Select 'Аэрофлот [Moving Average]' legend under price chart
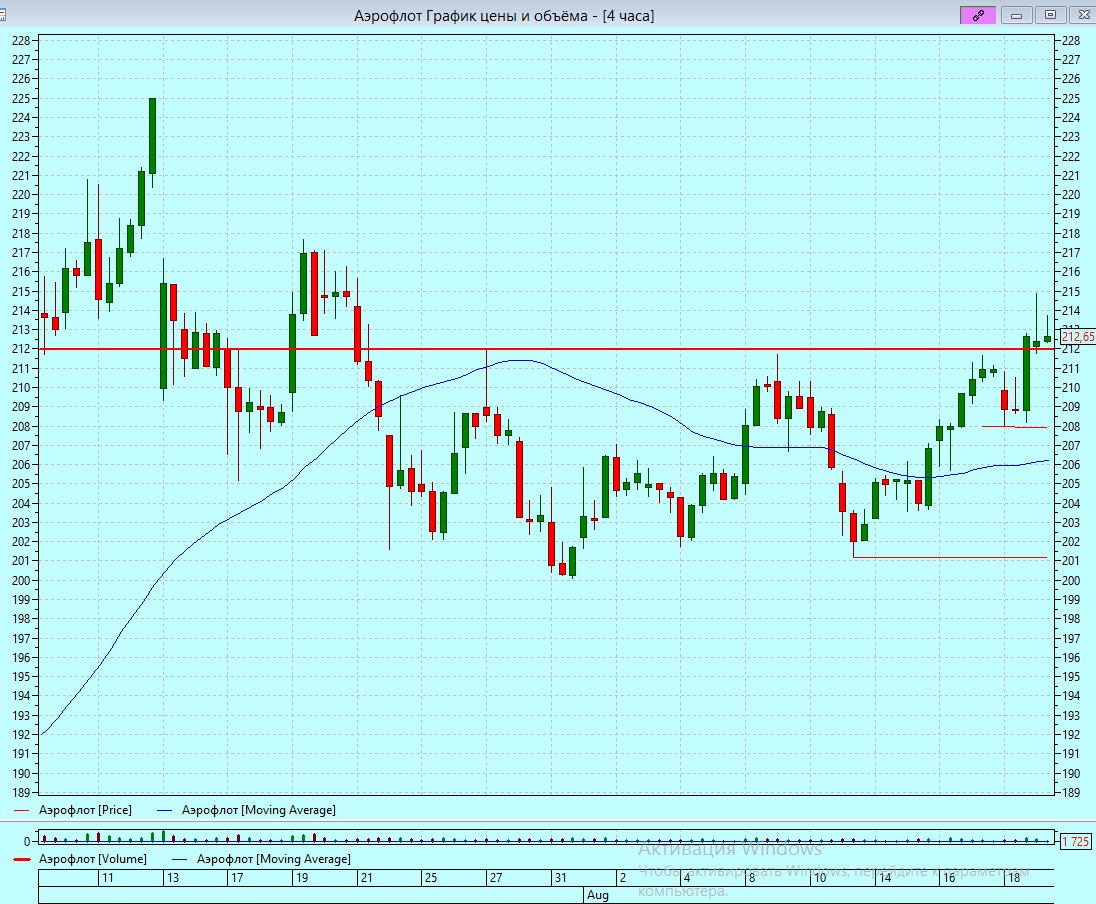Viewport: 1096px width, 904px height. tap(259, 810)
